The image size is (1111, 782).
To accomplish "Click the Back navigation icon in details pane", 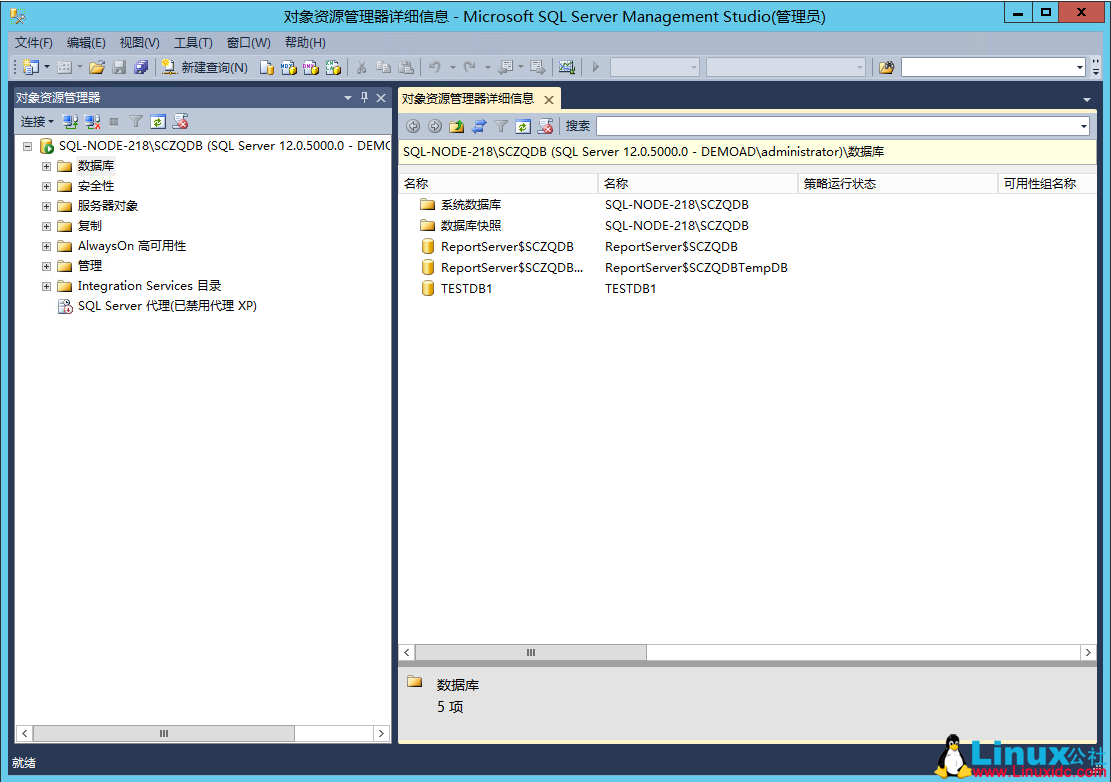I will [x=412, y=126].
